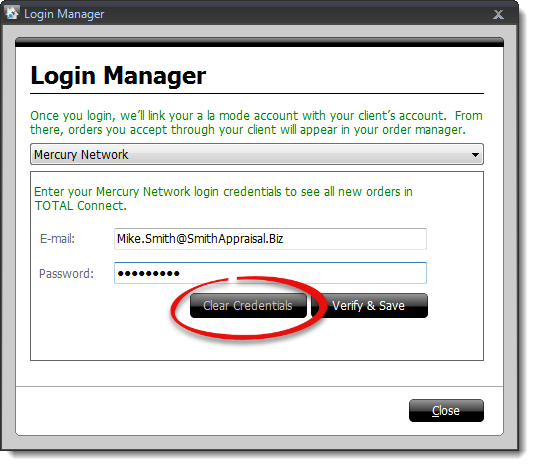Open the Mercury Network client dropdown

point(257,154)
